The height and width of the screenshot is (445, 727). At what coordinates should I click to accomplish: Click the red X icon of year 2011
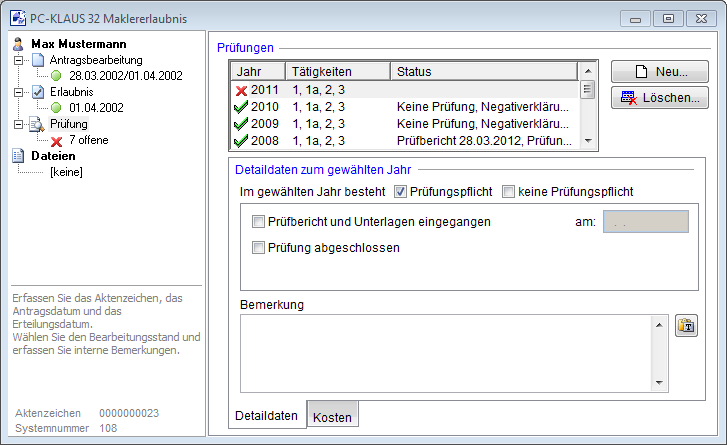240,90
